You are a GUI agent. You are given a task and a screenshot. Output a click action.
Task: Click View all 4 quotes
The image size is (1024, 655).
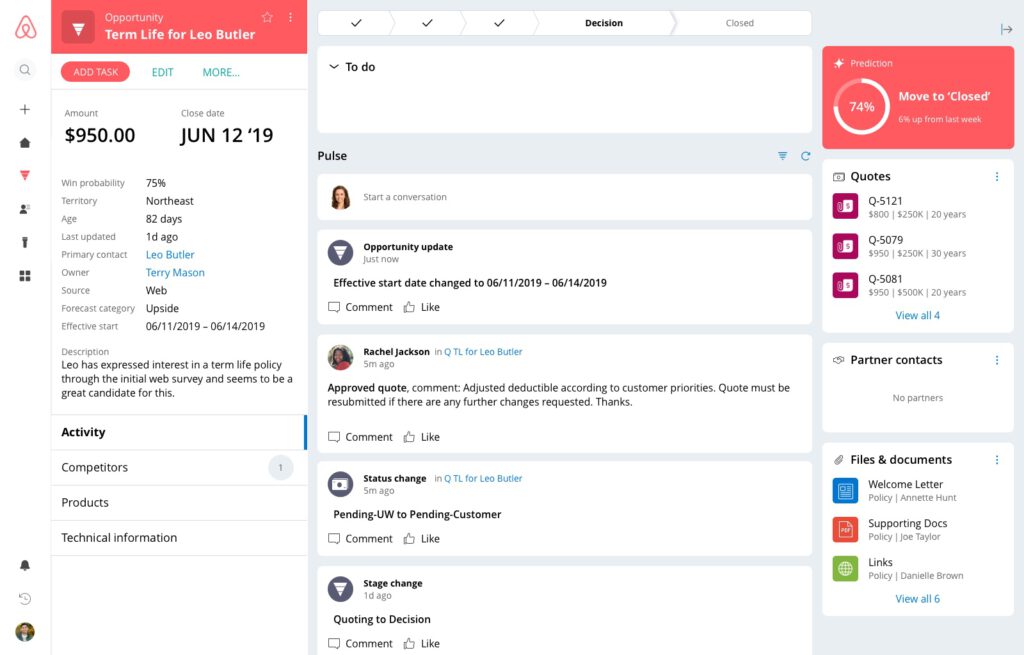click(x=918, y=315)
